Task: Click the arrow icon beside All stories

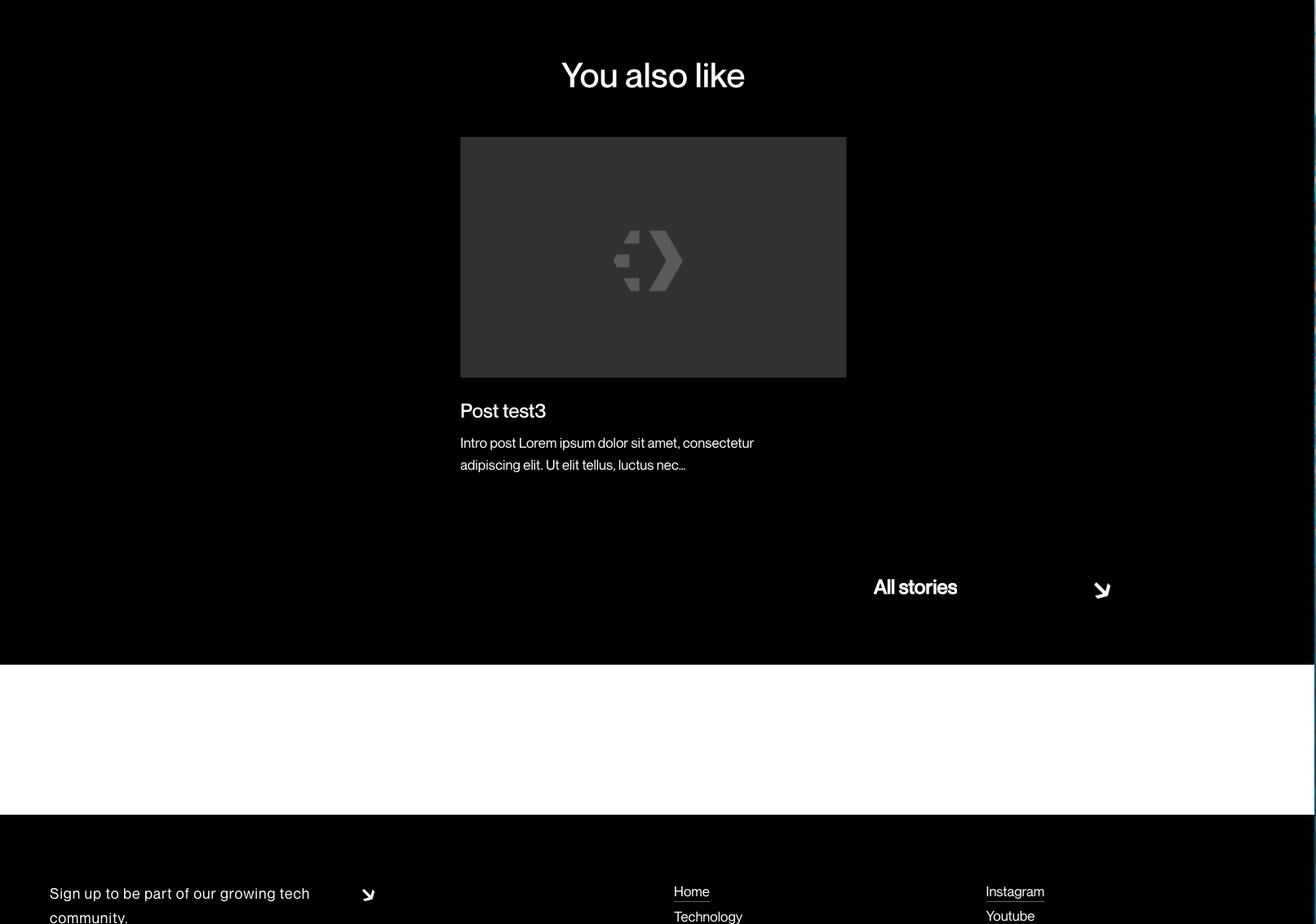Action: [1101, 590]
